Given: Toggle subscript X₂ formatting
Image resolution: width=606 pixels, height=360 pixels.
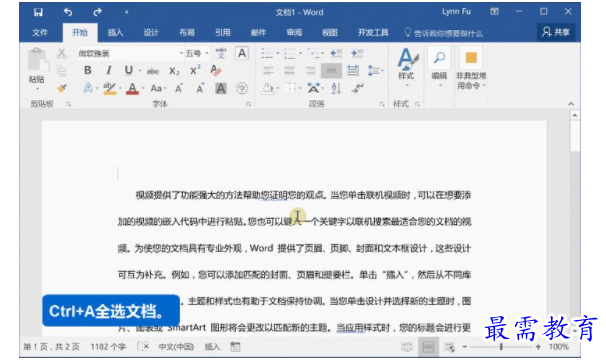Looking at the screenshot, I should [174, 71].
